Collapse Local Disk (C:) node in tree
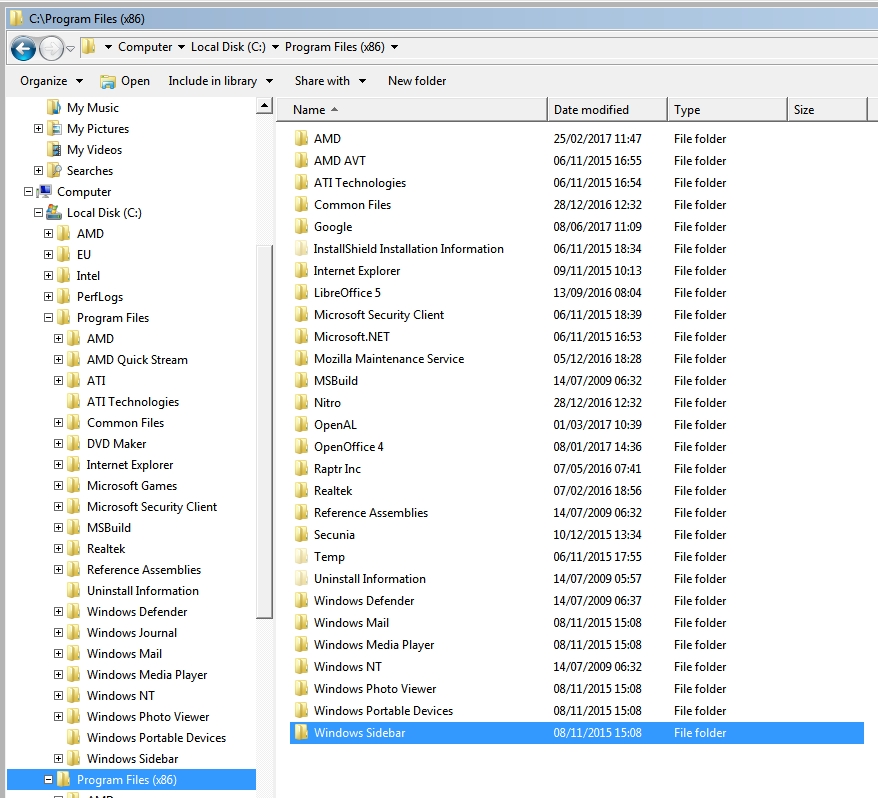This screenshot has height=798, width=878. (38, 212)
